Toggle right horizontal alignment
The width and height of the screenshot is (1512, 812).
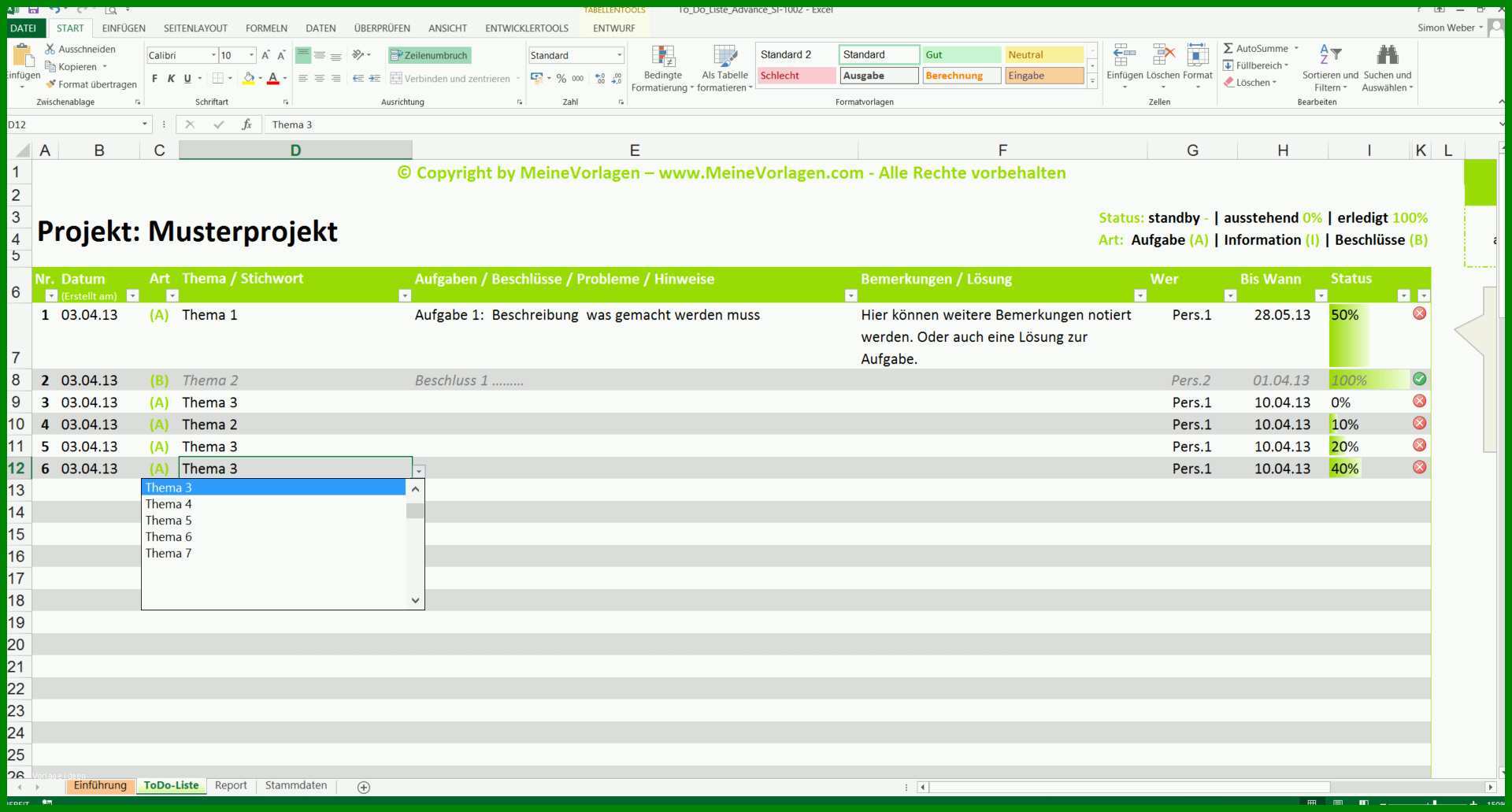[336, 78]
